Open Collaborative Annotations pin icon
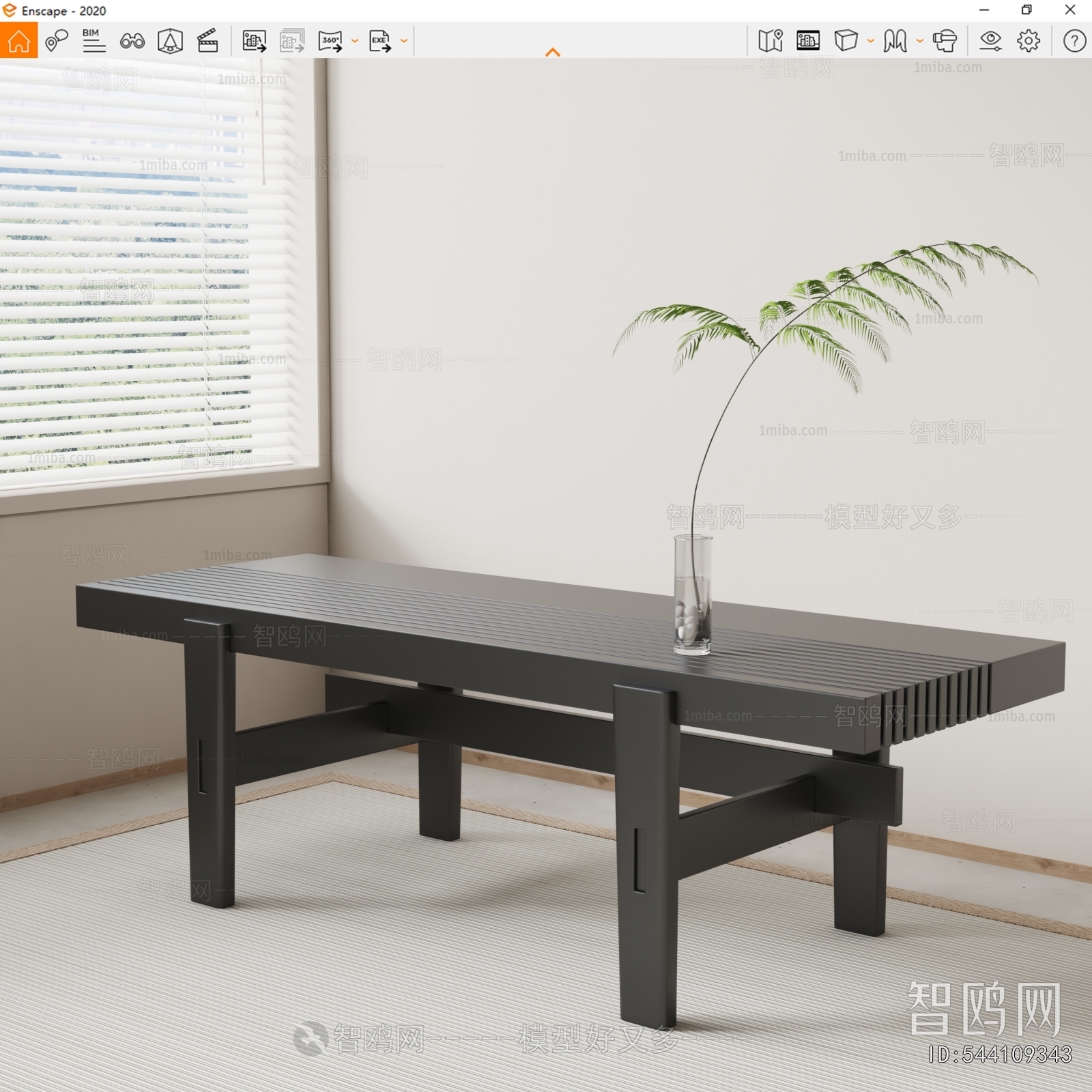The width and height of the screenshot is (1092, 1092). [57, 41]
